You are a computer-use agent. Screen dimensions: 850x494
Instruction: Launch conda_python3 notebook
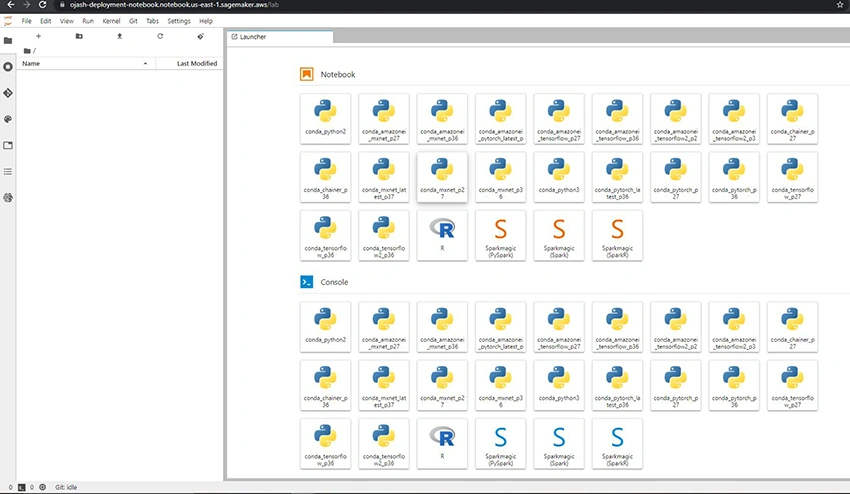pos(559,177)
